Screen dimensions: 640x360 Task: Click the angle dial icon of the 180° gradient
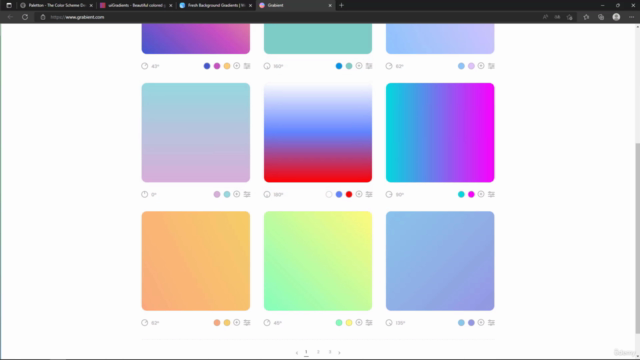(267, 194)
